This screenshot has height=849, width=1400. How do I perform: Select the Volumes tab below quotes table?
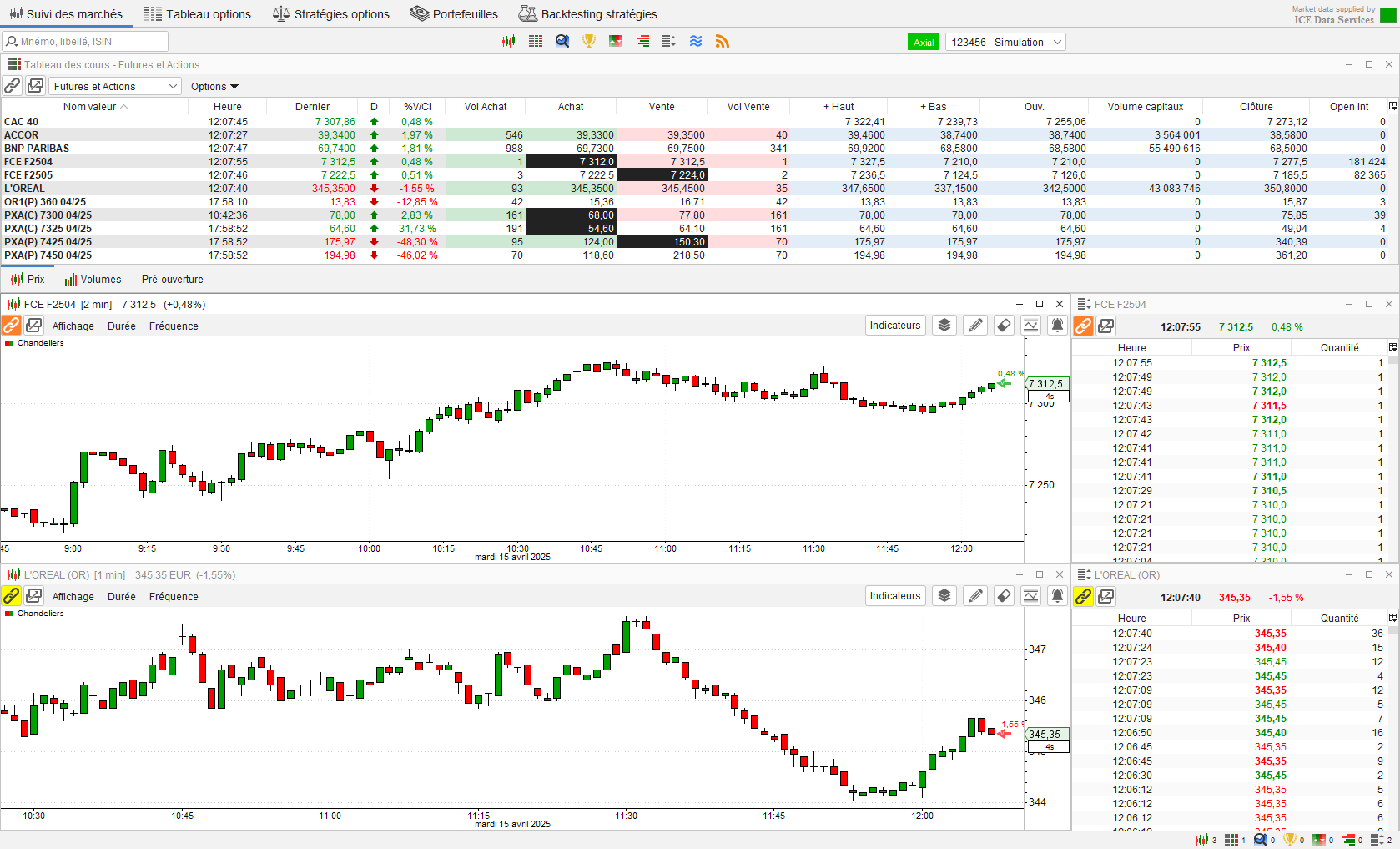pyautogui.click(x=93, y=280)
